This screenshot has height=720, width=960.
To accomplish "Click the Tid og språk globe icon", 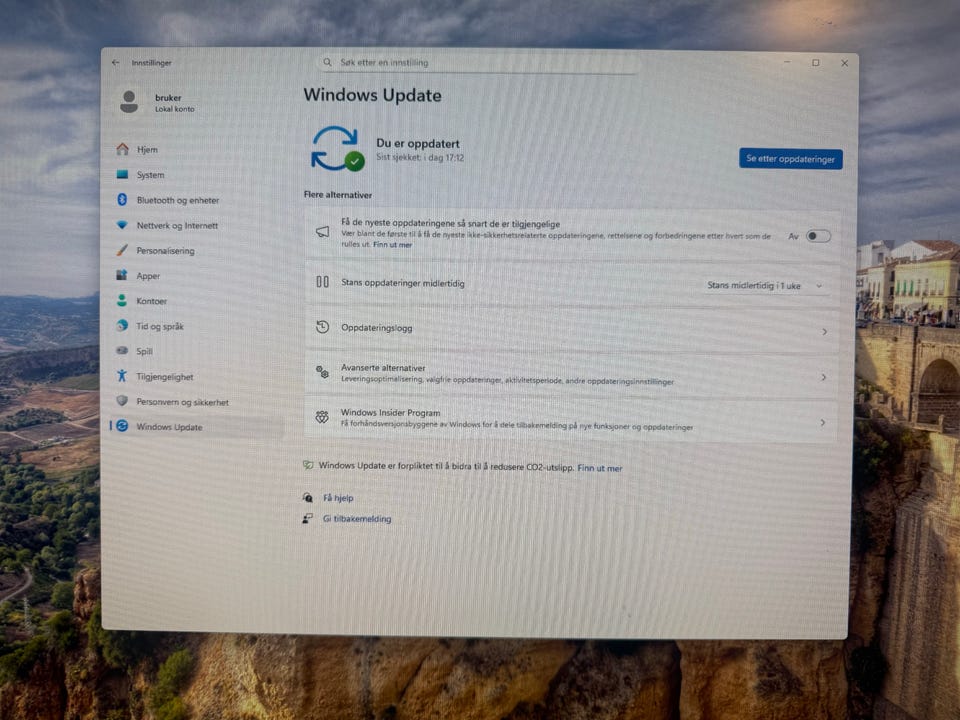I will pos(122,326).
